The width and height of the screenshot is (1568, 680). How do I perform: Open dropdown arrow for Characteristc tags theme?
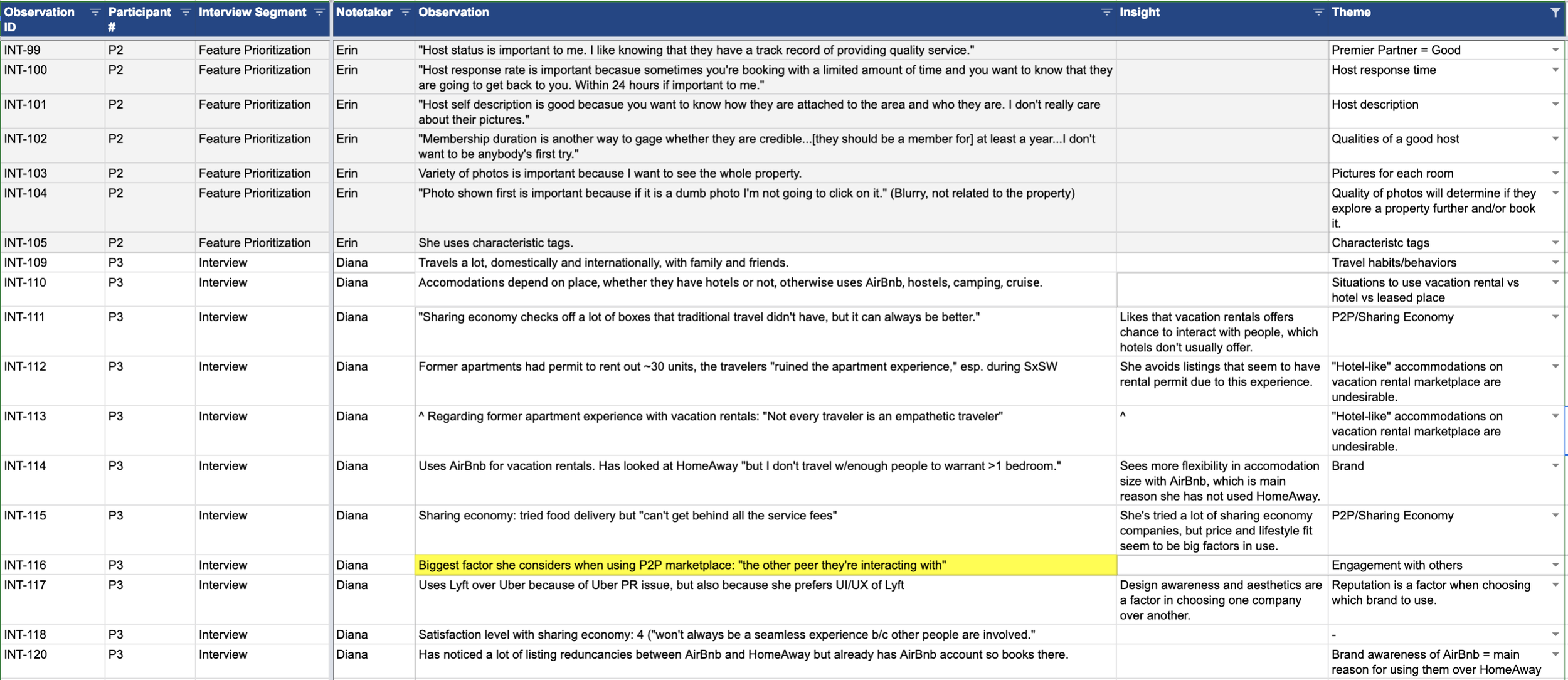pyautogui.click(x=1555, y=243)
